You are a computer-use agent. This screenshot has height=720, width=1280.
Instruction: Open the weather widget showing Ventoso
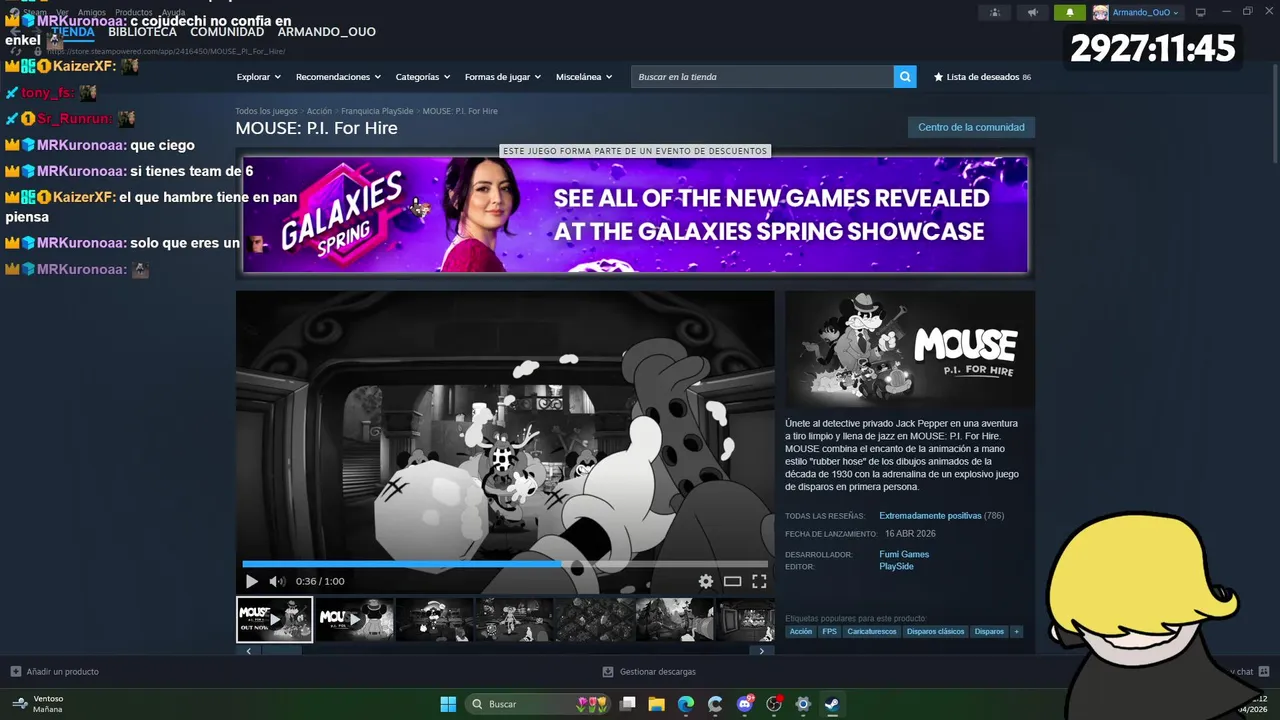coord(38,704)
